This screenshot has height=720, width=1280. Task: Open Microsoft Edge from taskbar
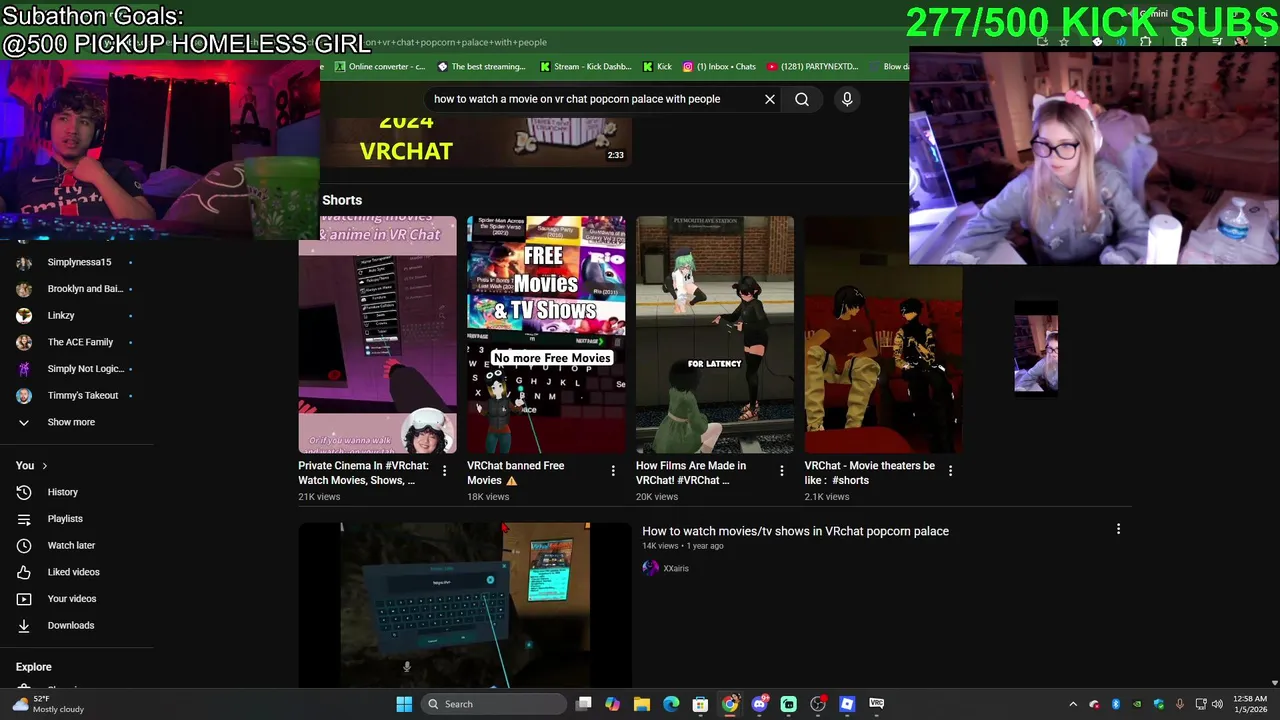pyautogui.click(x=671, y=704)
